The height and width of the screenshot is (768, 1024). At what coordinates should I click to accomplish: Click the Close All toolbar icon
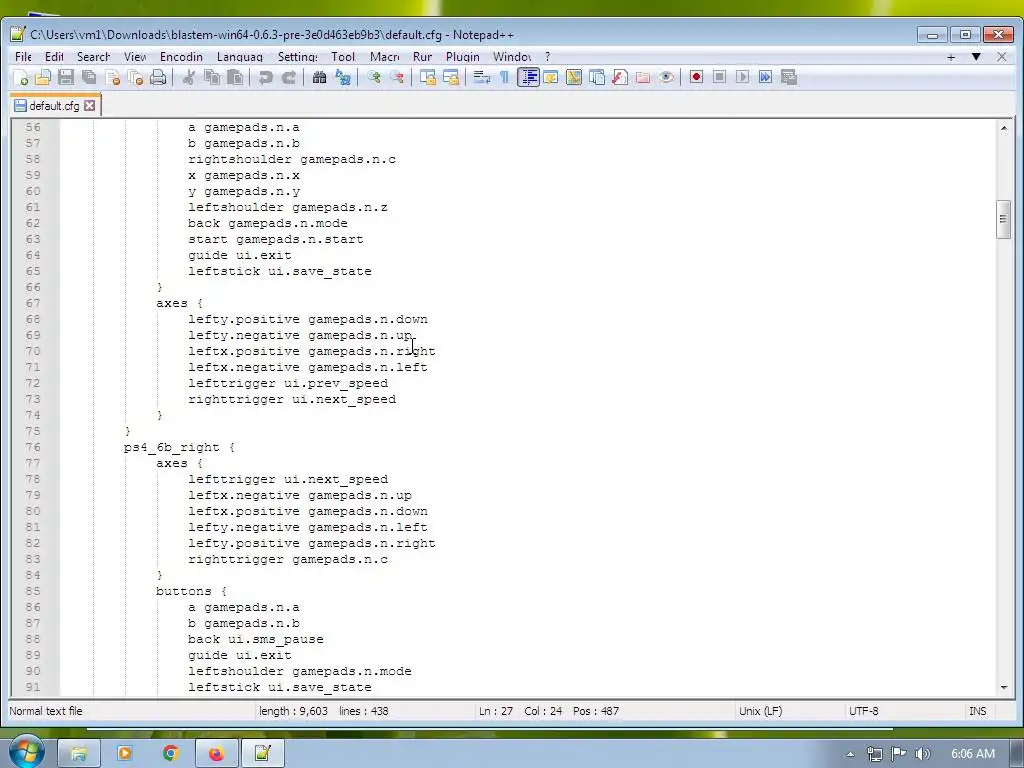(x=135, y=78)
